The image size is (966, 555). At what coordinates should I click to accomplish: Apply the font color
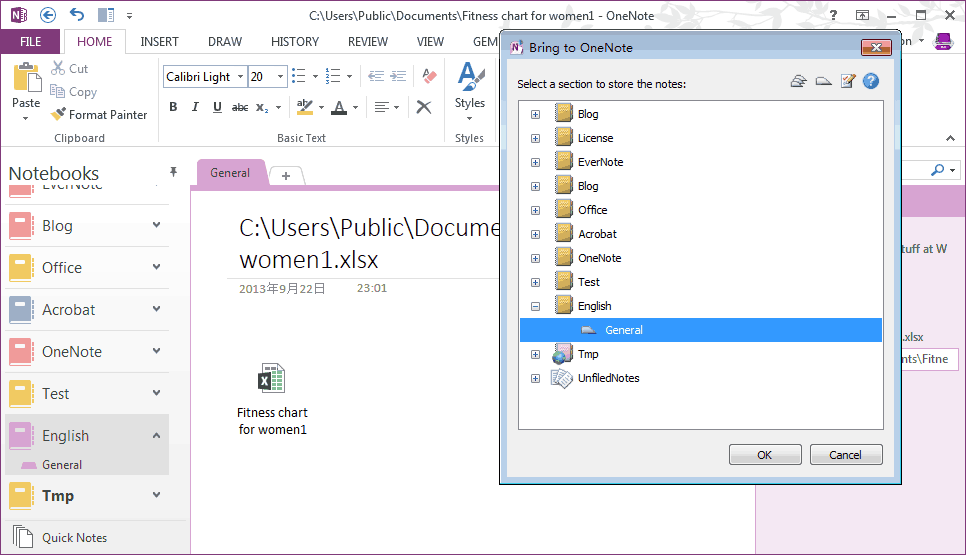pos(339,107)
